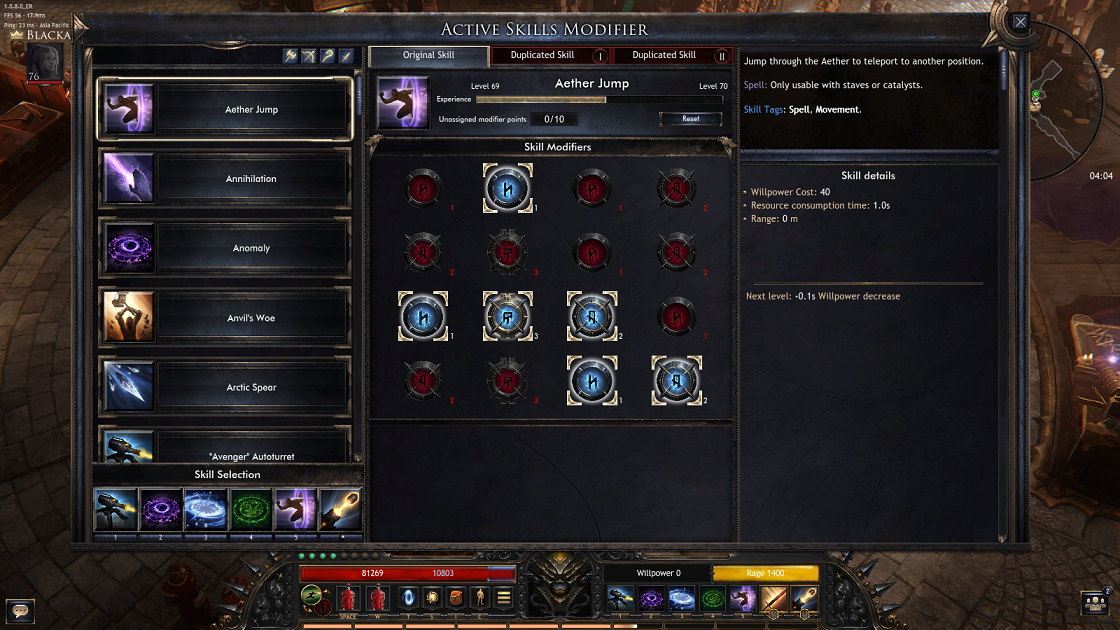Enable the first red modifier in top row

[423, 189]
